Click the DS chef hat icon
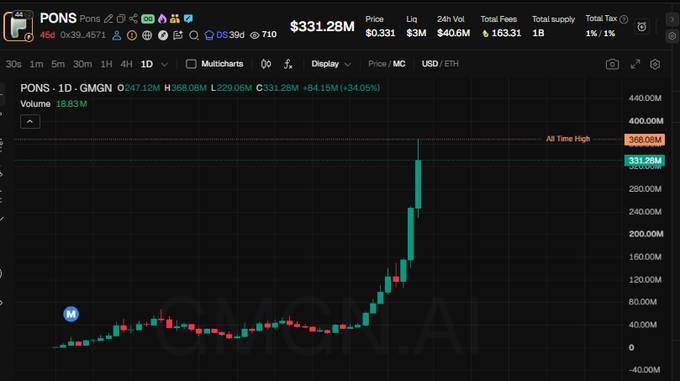The image size is (680, 381). (x=209, y=35)
